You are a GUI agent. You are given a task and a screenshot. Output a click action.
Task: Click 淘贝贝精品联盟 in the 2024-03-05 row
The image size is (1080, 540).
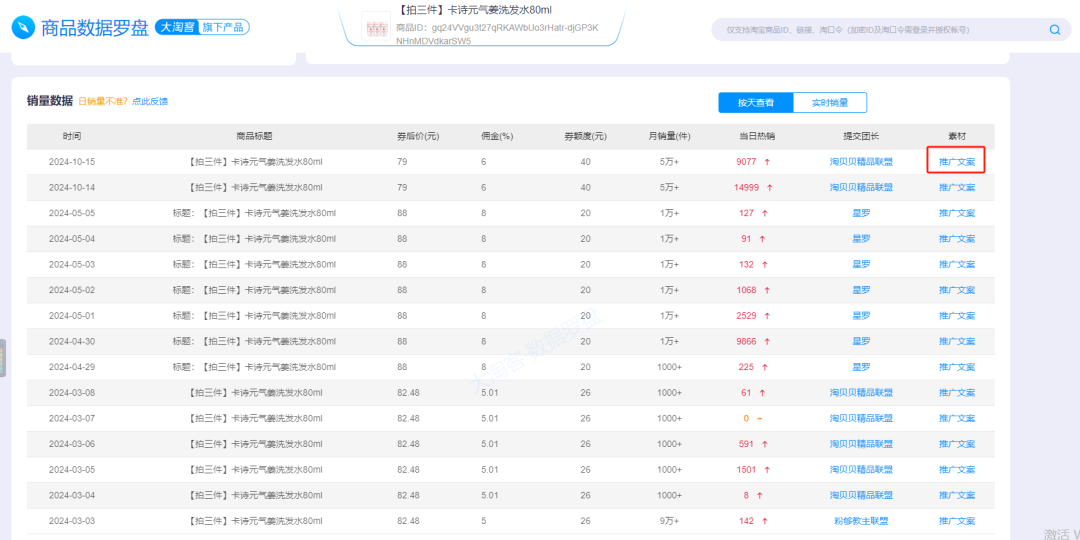[861, 470]
